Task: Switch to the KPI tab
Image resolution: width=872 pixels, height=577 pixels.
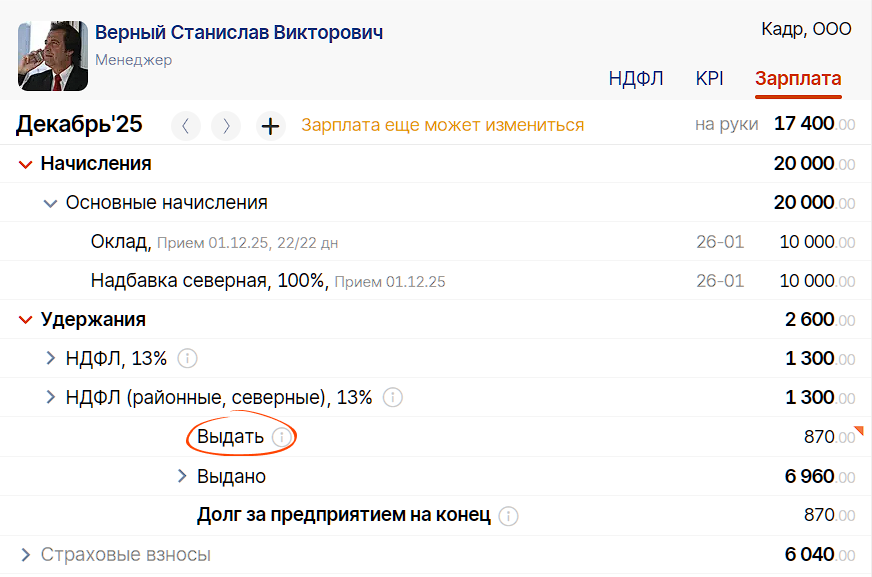Action: pyautogui.click(x=709, y=78)
